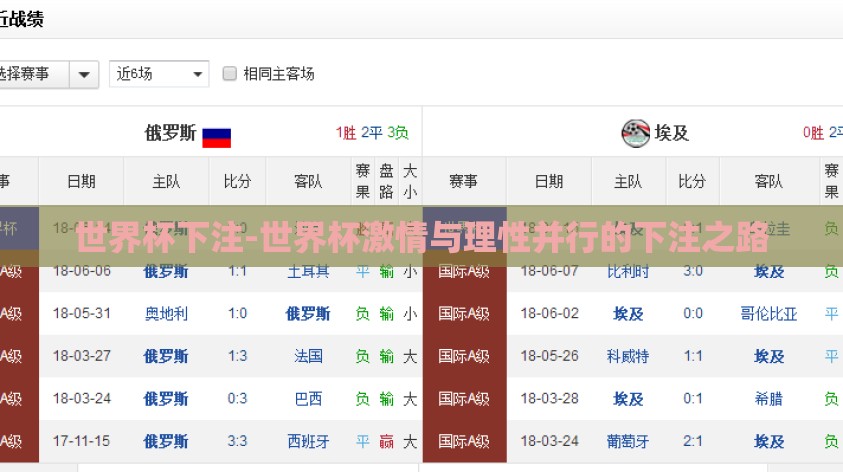Click 俄罗斯 home team in 西班牙 row
The height and width of the screenshot is (472, 843).
[x=166, y=441]
